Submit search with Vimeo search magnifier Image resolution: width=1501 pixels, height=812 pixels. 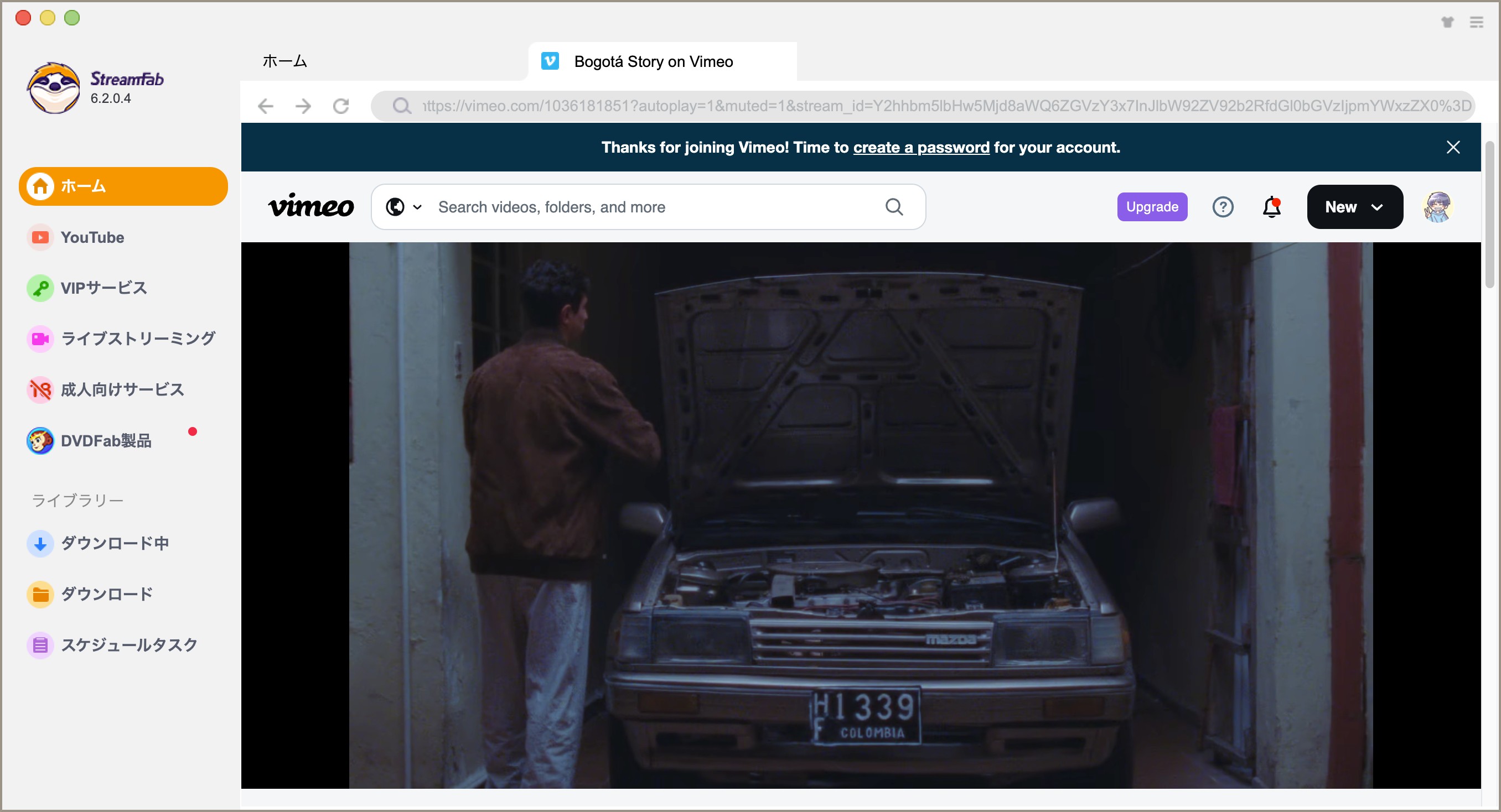894,207
